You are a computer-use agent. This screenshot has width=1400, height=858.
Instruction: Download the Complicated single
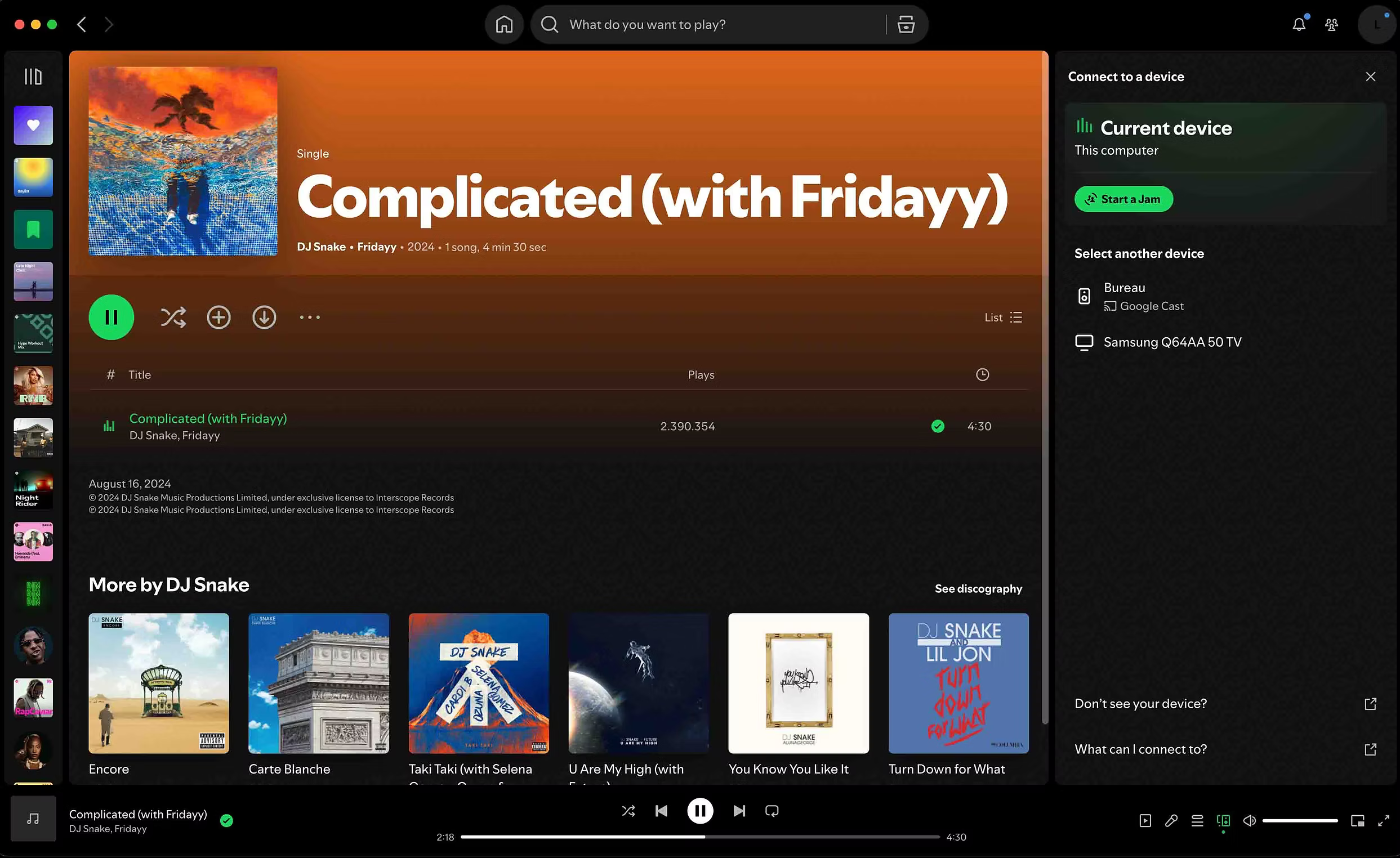click(264, 318)
